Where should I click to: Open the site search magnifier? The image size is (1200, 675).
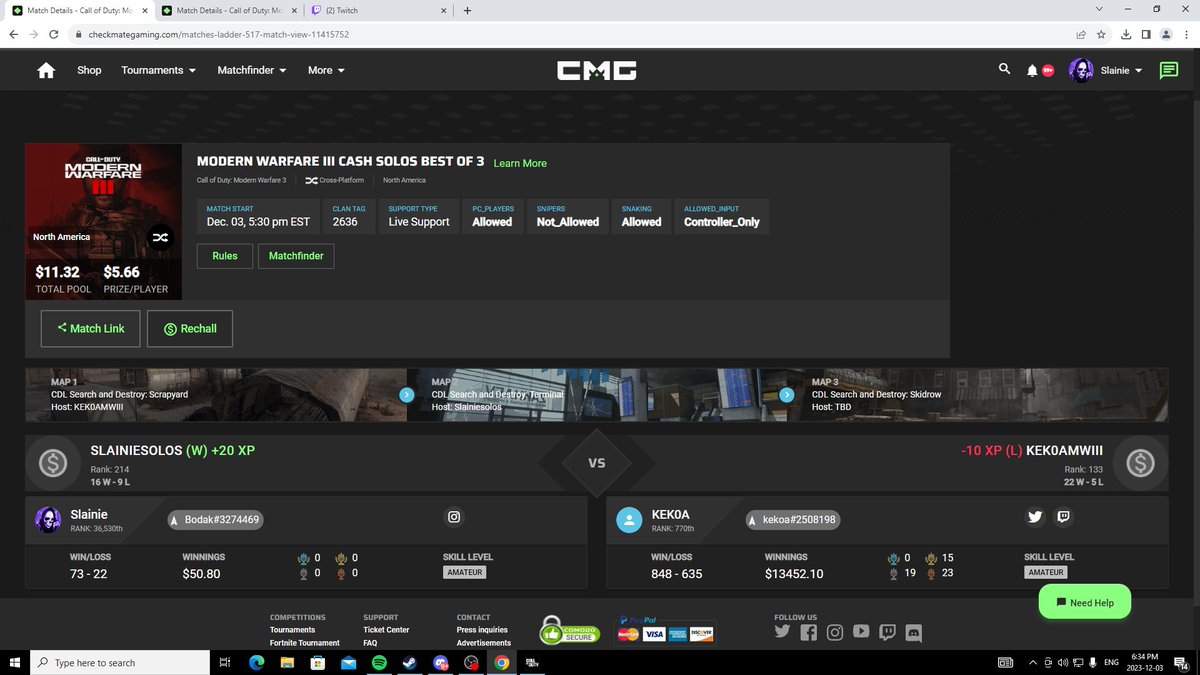[x=1004, y=69]
